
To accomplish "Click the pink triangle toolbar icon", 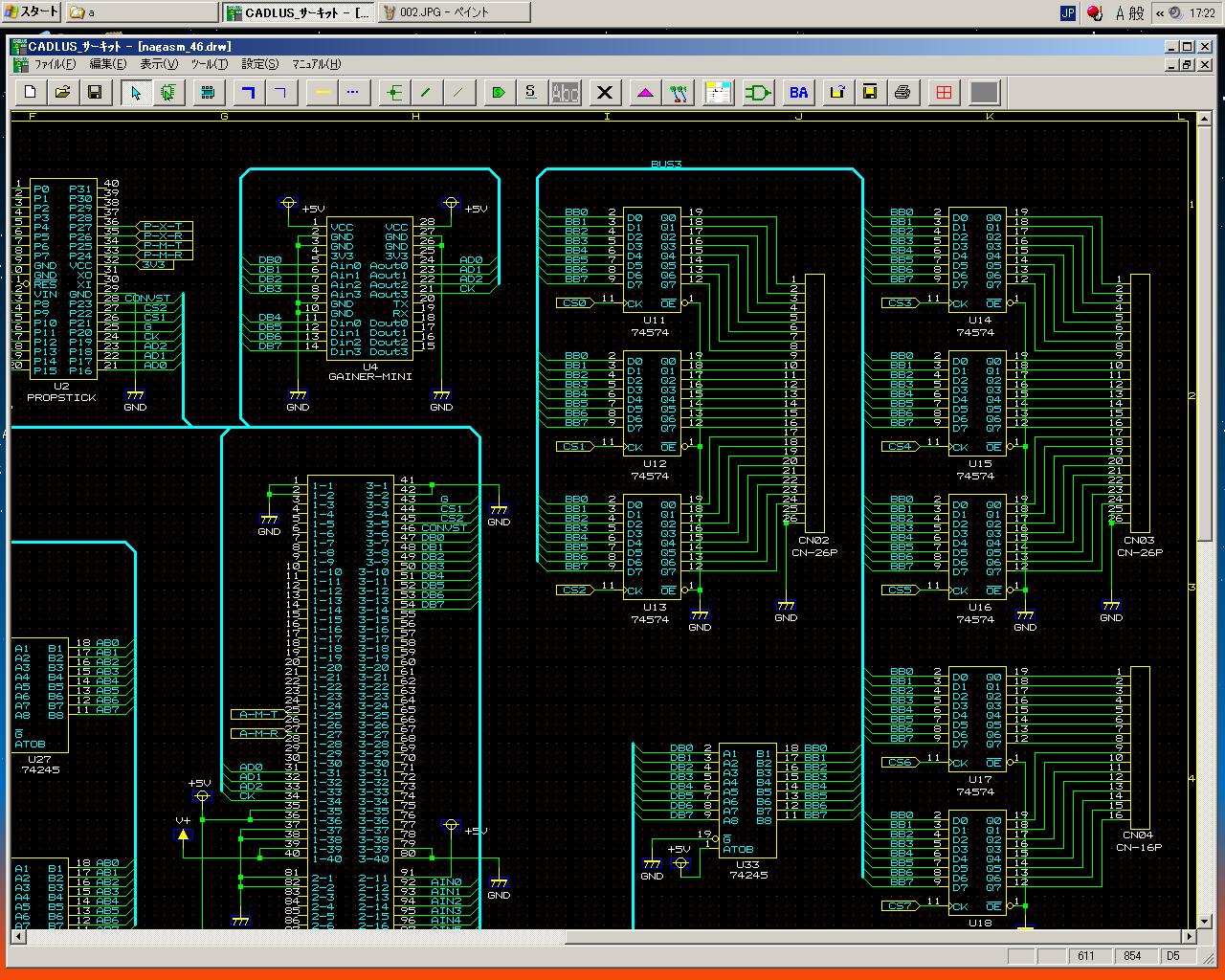I will (645, 92).
